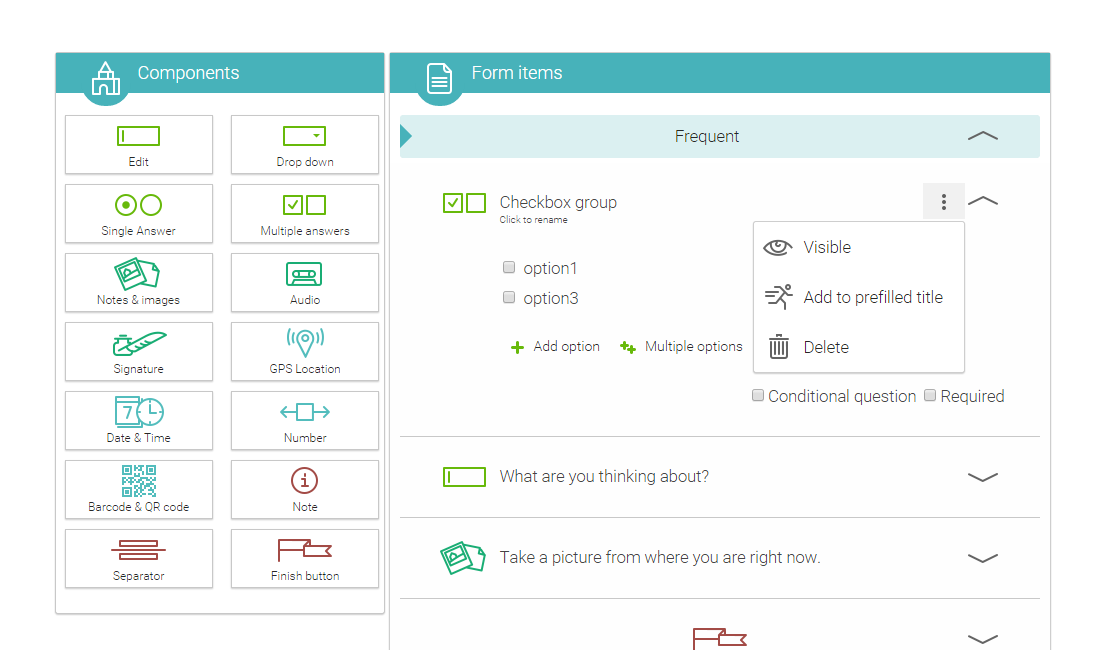Viewport: 1109px width, 650px height.
Task: Add a Multiple answers component
Action: point(305,214)
